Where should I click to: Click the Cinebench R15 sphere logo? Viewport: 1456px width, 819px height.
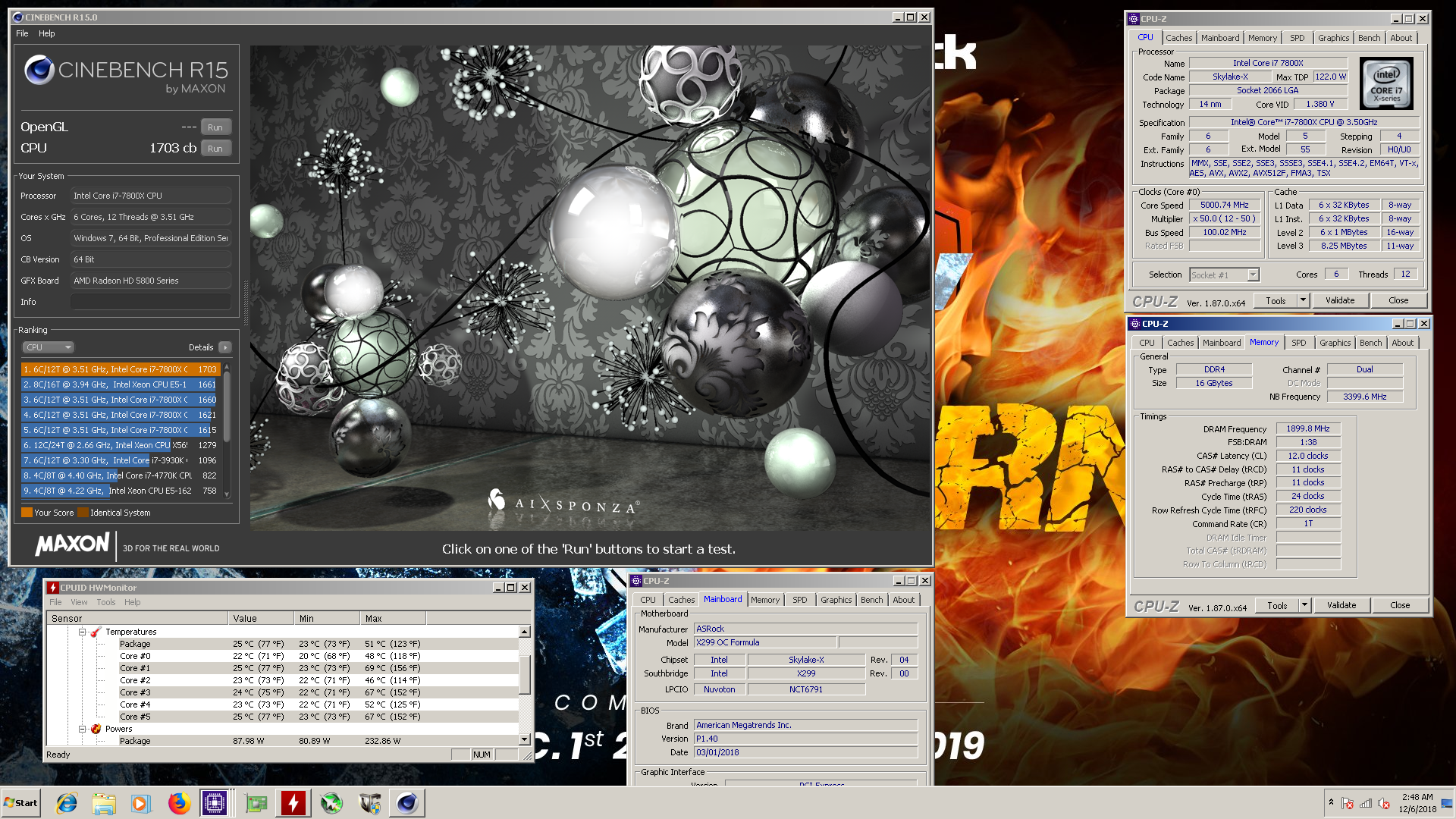tap(39, 70)
